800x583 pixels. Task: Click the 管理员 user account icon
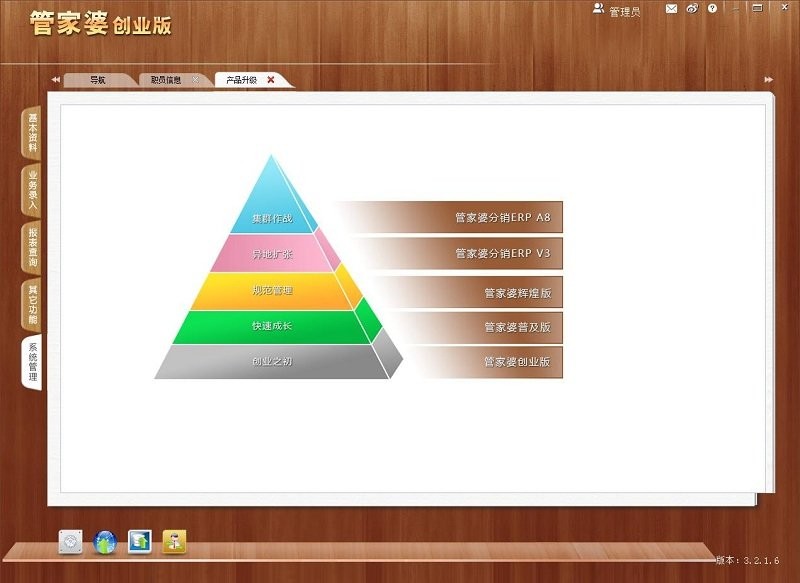coord(598,9)
